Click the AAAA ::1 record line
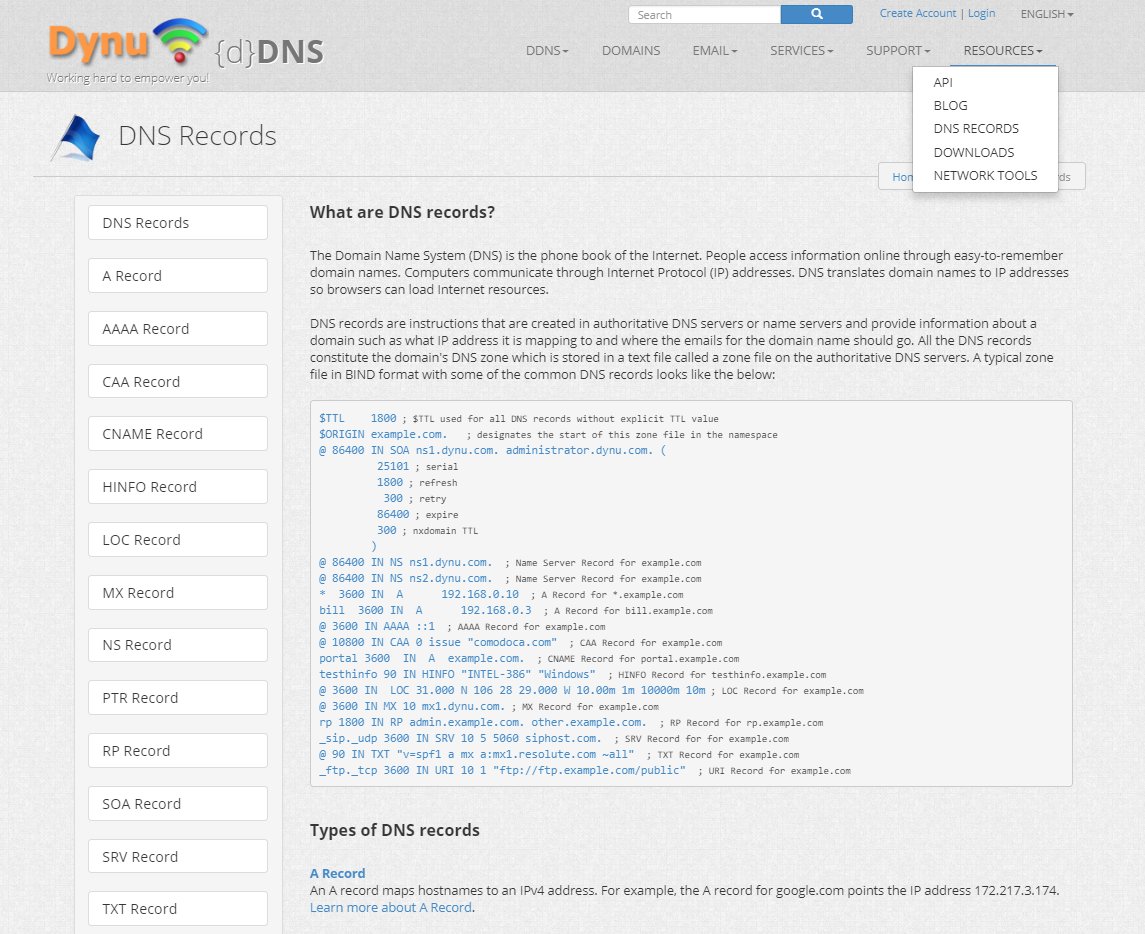This screenshot has width=1145, height=934. pyautogui.click(x=462, y=627)
